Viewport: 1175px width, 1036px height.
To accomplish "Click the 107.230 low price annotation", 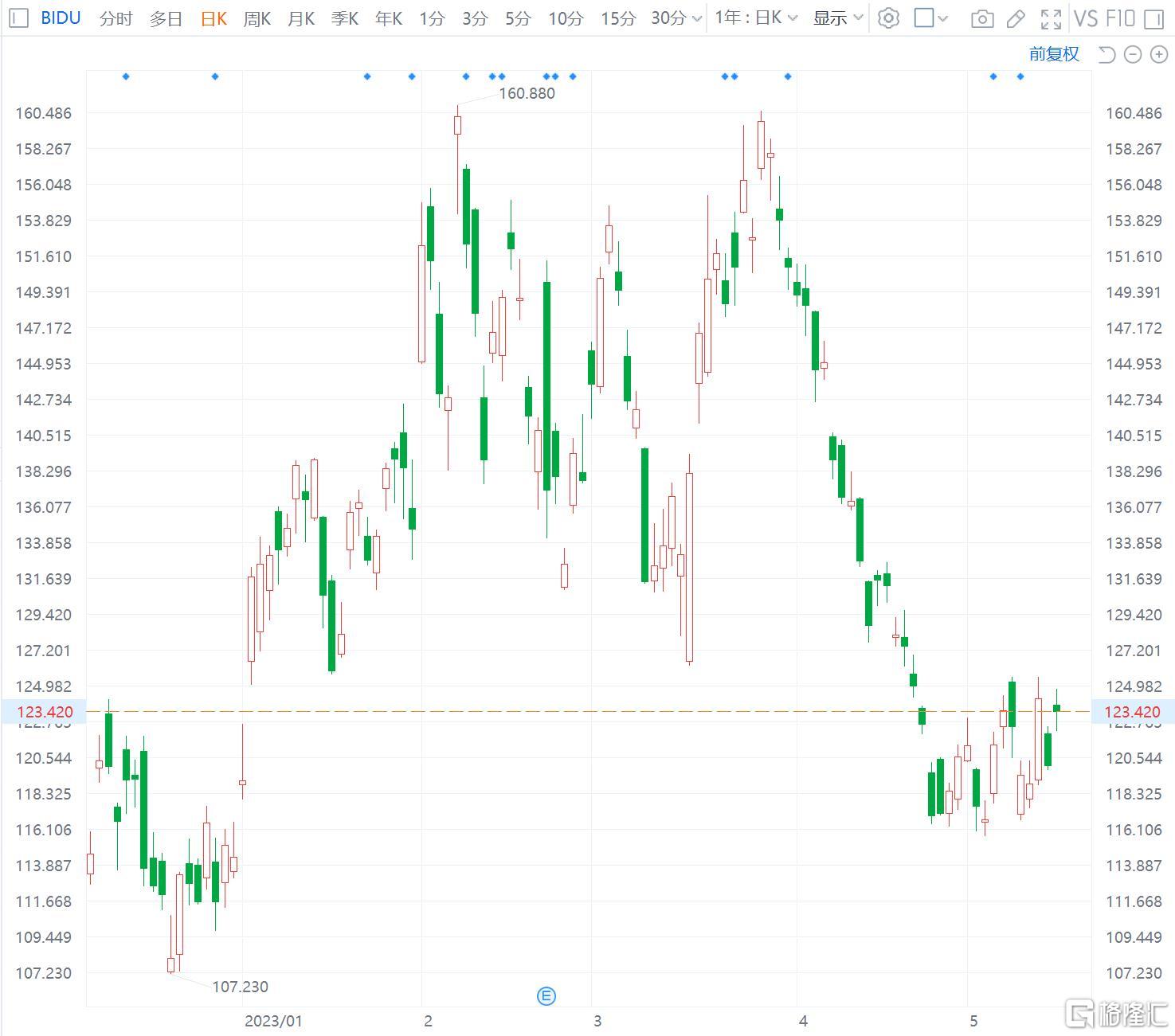I will (240, 987).
